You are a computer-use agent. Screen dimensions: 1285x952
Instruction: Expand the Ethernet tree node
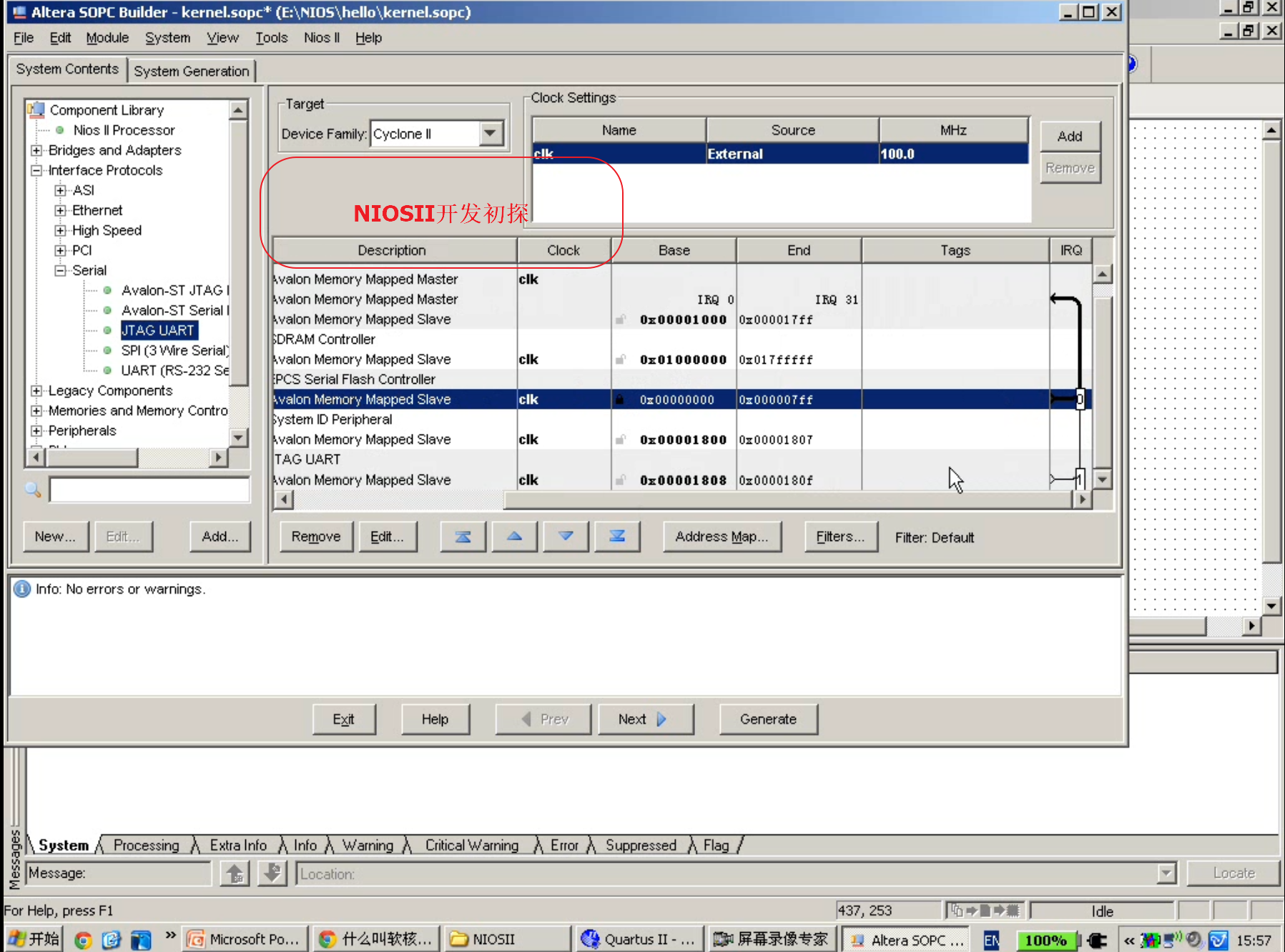click(60, 210)
